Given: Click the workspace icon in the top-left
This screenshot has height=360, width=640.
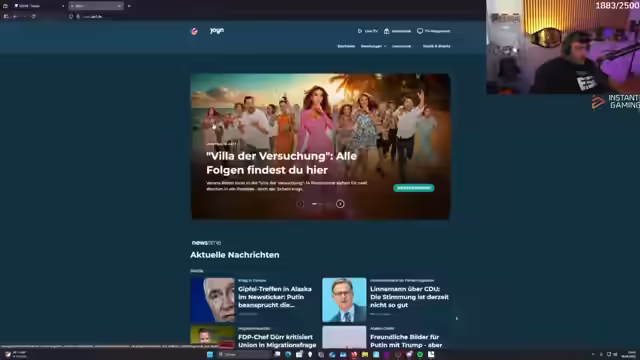Looking at the screenshot, I should [x=5, y=6].
